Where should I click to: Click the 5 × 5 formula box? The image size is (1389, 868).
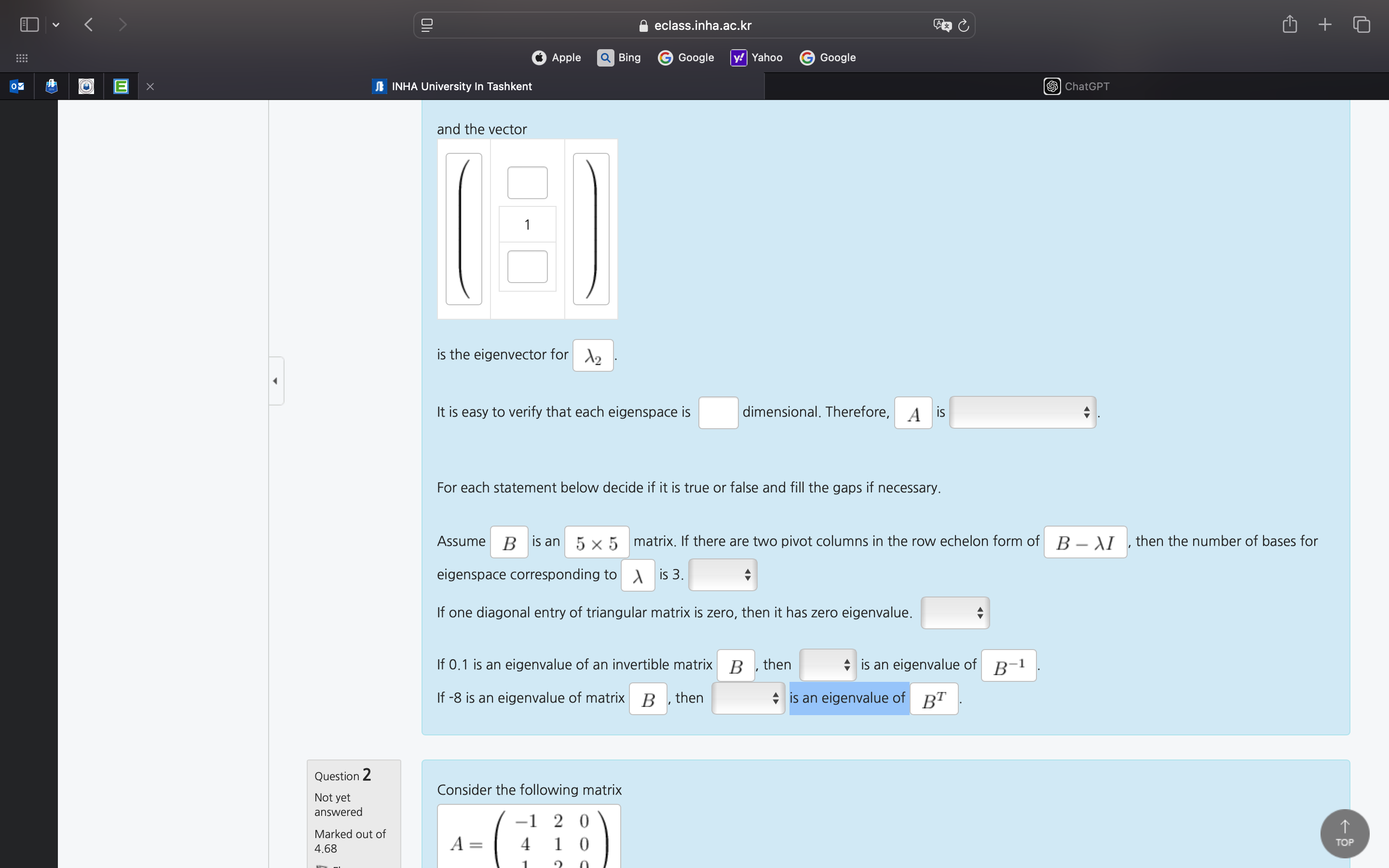pos(596,542)
